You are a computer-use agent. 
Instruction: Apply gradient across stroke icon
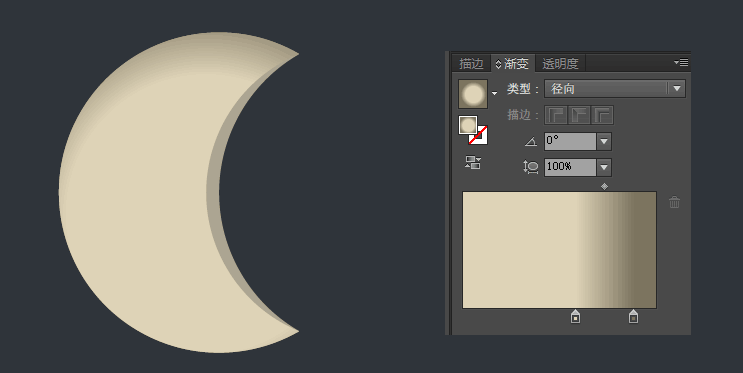(x=602, y=115)
